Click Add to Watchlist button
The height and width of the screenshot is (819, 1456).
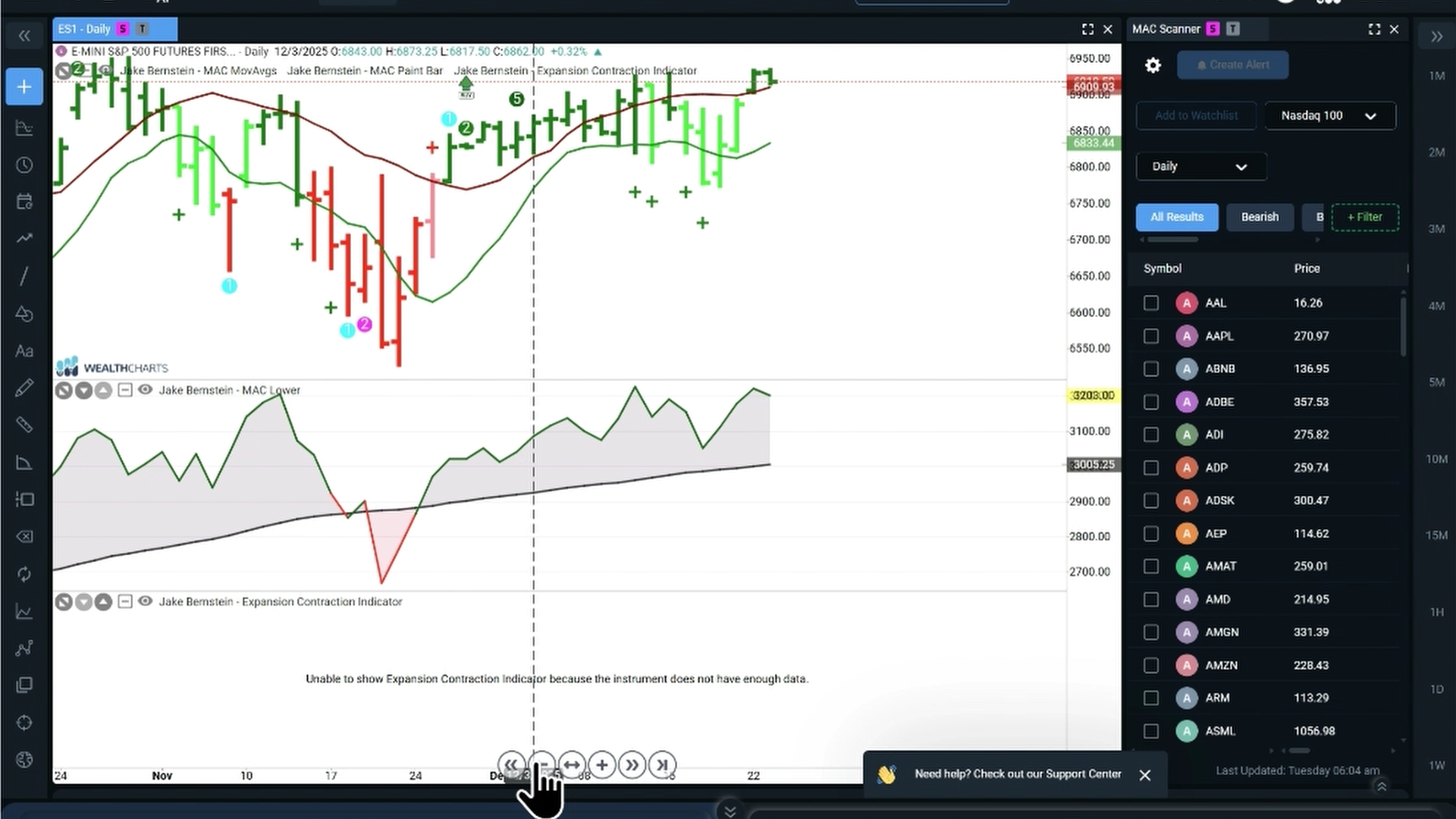tap(1196, 116)
